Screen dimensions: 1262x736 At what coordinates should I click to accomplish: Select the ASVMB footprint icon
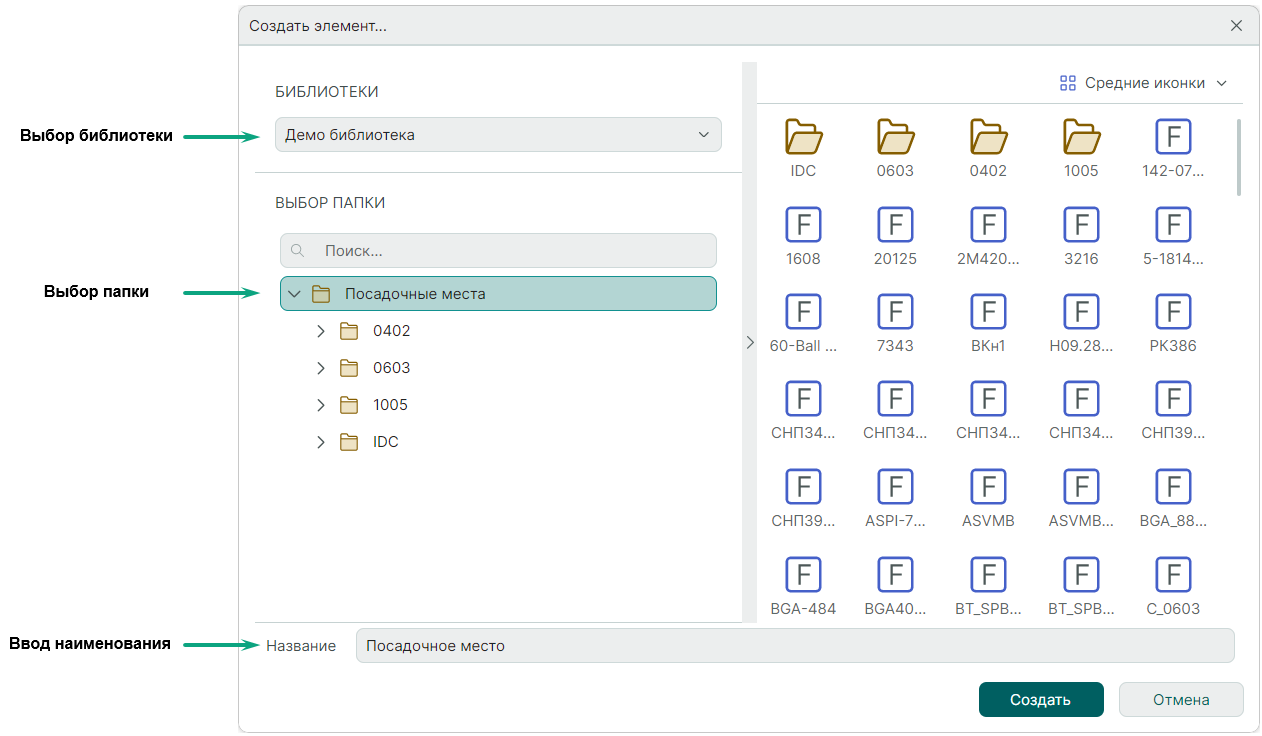coord(988,487)
